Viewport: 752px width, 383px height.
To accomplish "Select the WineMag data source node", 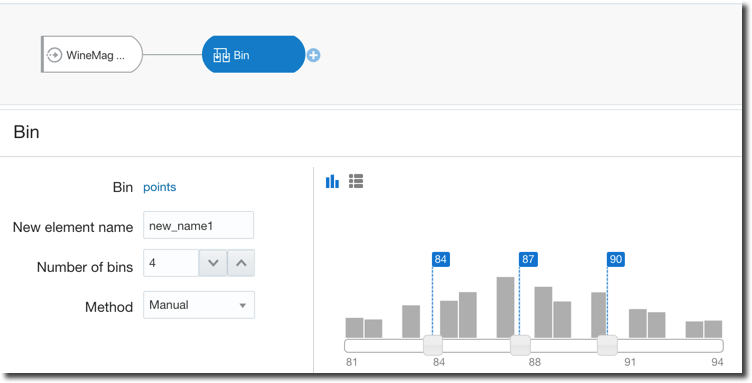I will click(x=92, y=55).
